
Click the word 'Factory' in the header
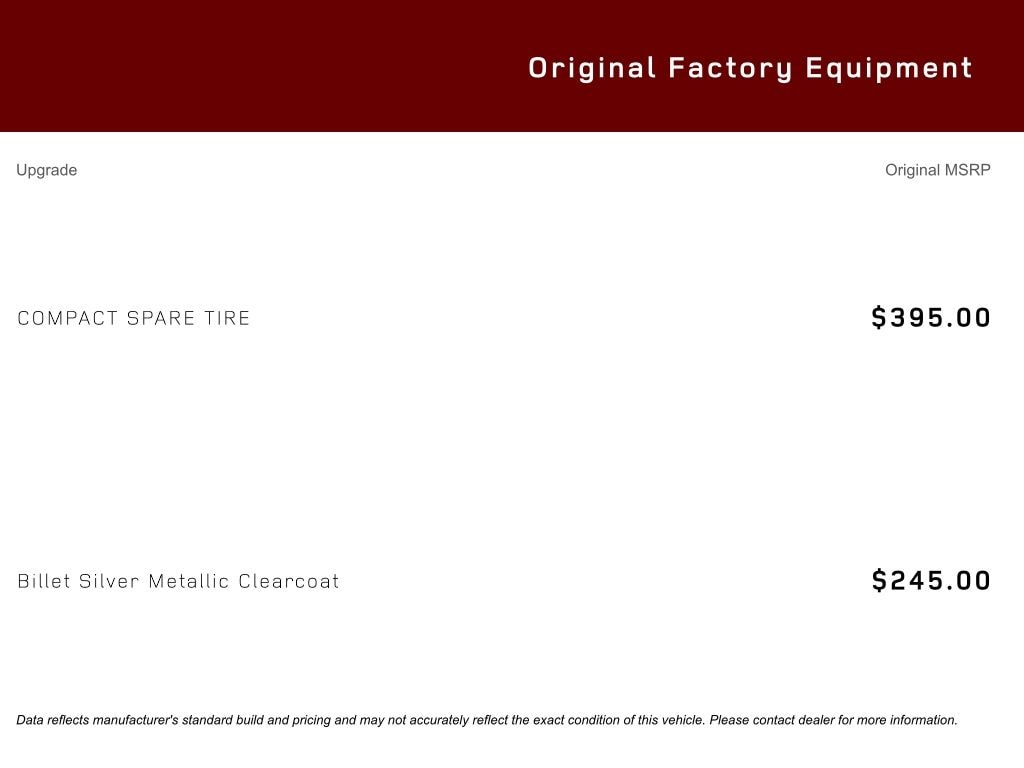pos(730,68)
